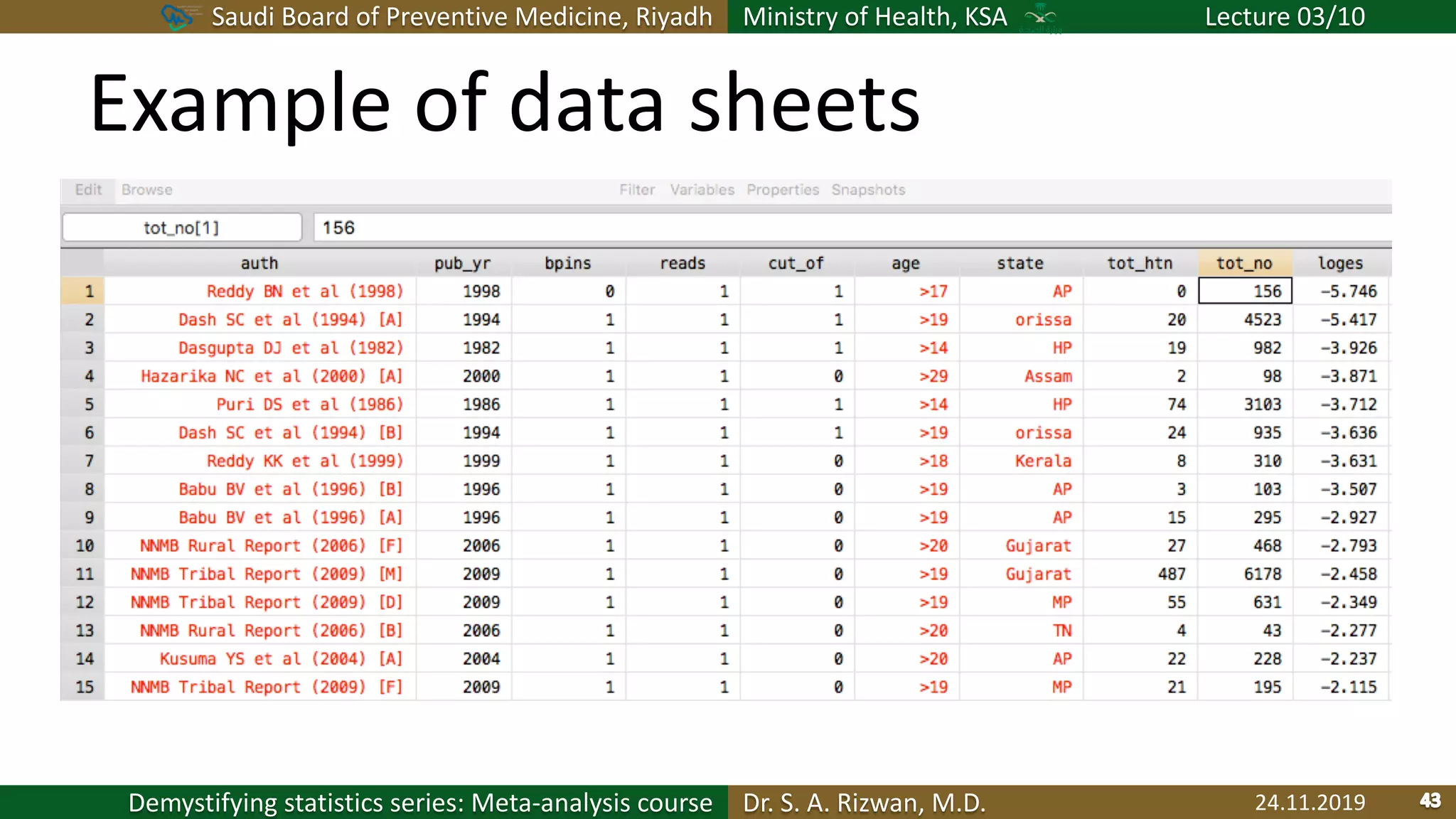Click author cell NNMB Tribal Report (2009) [D]
Image resolution: width=1456 pixels, height=819 pixels.
coord(260,602)
